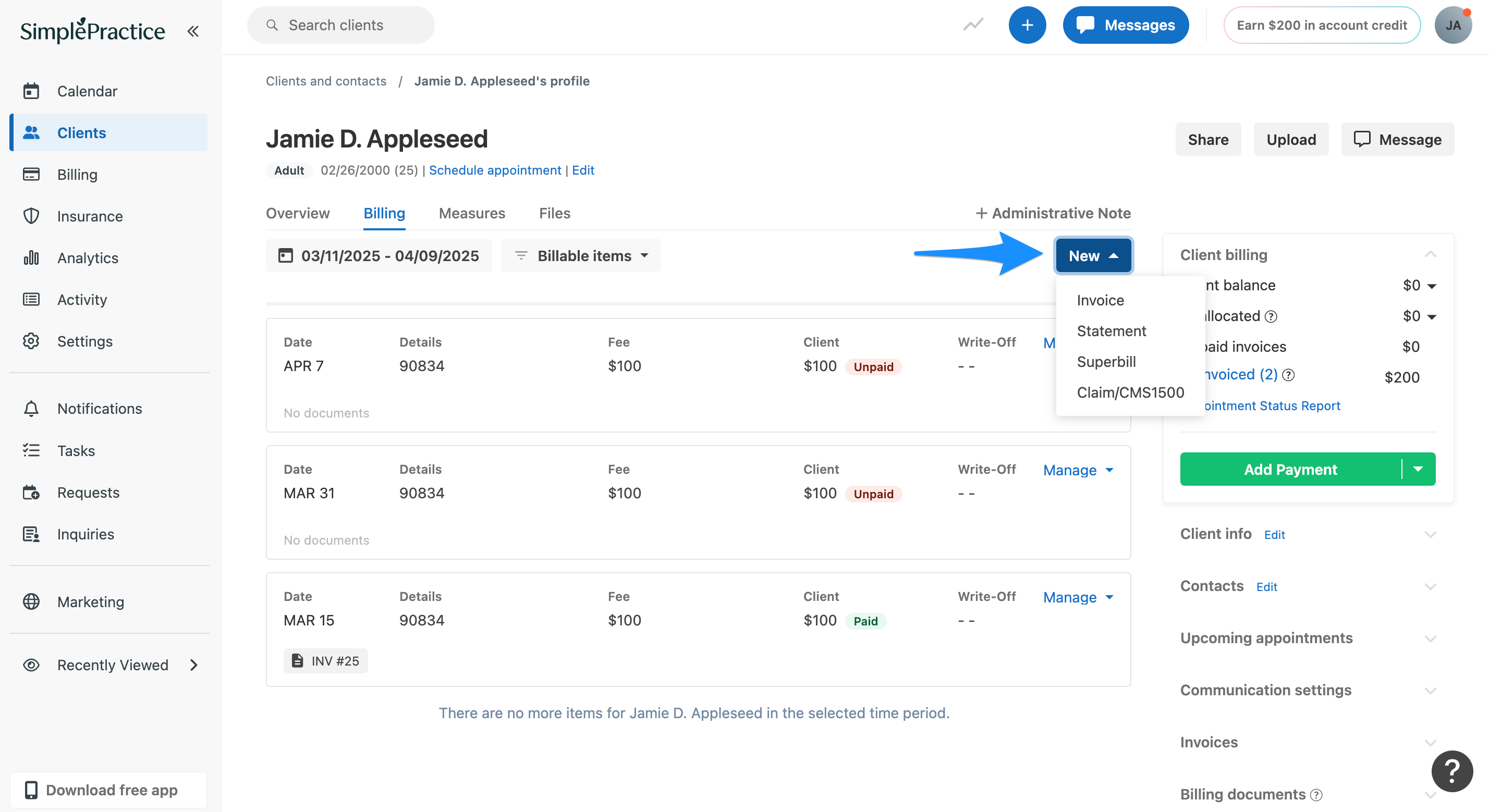
Task: Click Edit link beside Client info
Action: point(1275,535)
